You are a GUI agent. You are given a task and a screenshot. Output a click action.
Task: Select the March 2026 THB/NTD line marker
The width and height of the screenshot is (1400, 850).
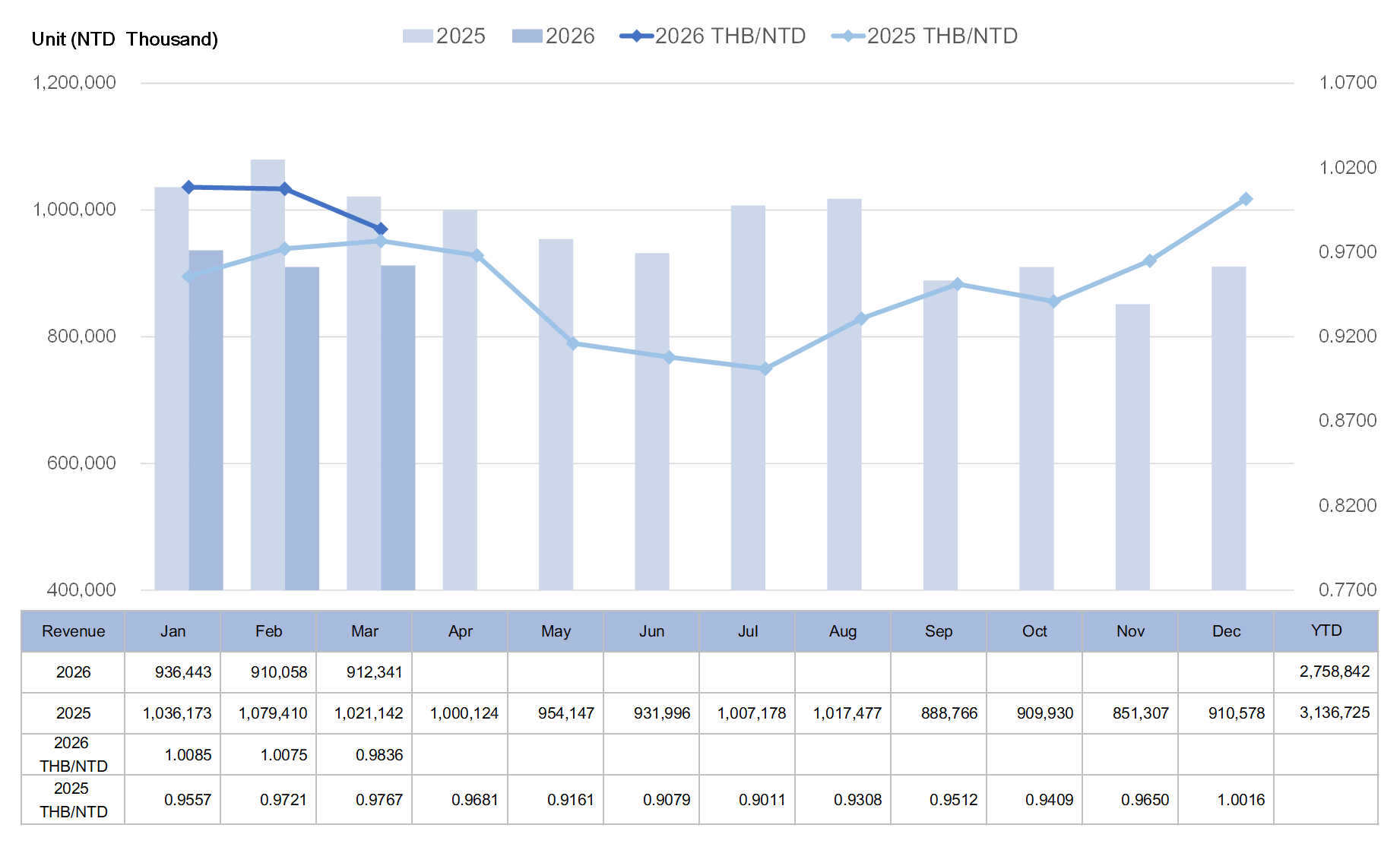tap(382, 229)
